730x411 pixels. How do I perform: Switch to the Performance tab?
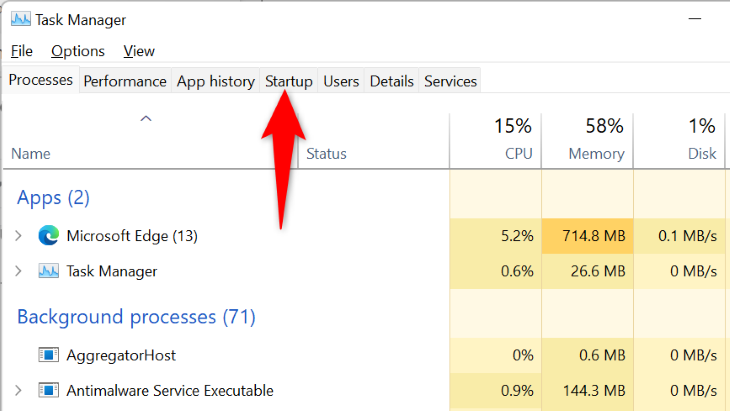[124, 82]
